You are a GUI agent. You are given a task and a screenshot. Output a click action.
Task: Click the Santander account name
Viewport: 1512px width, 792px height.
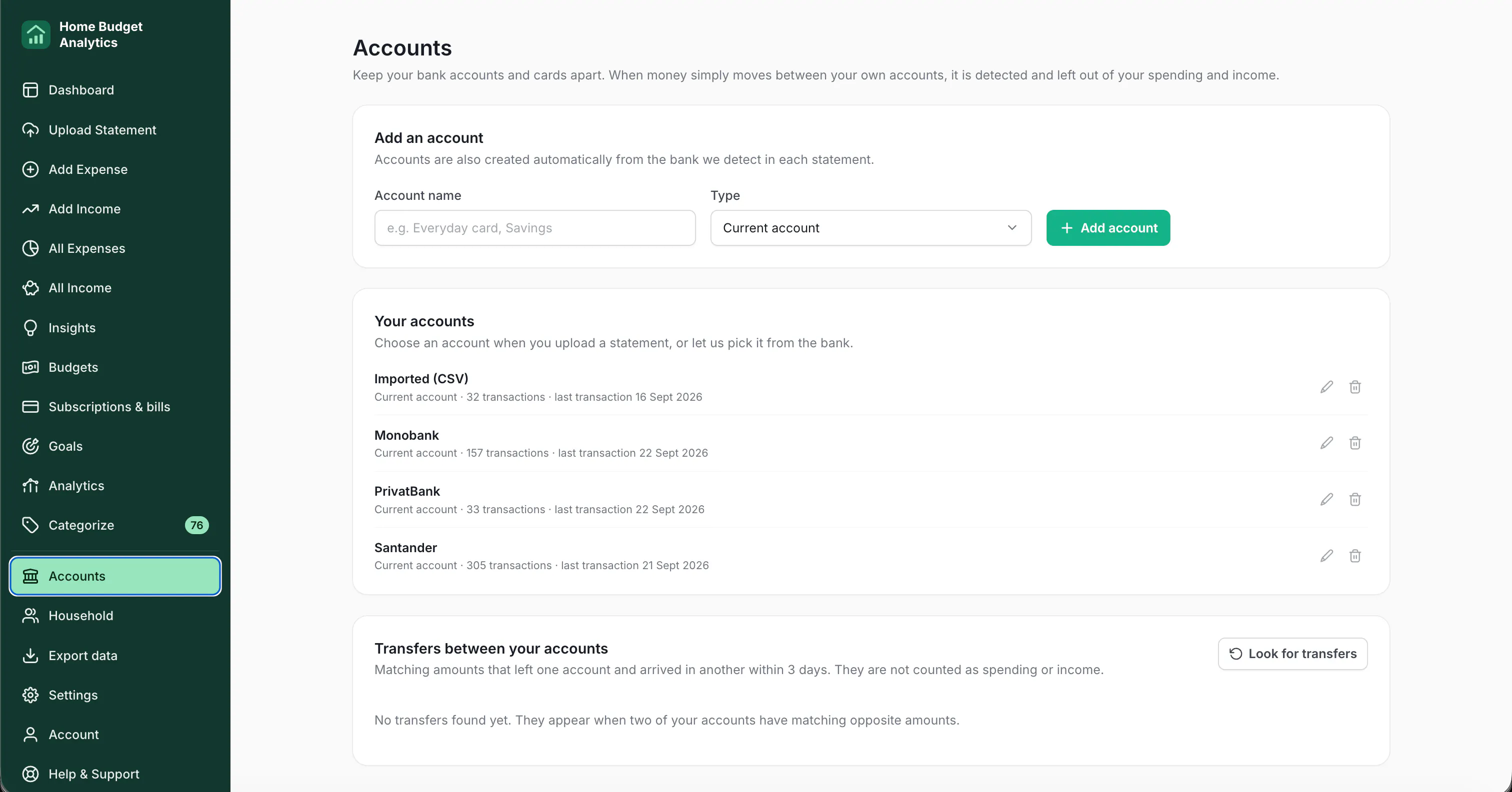tap(405, 547)
